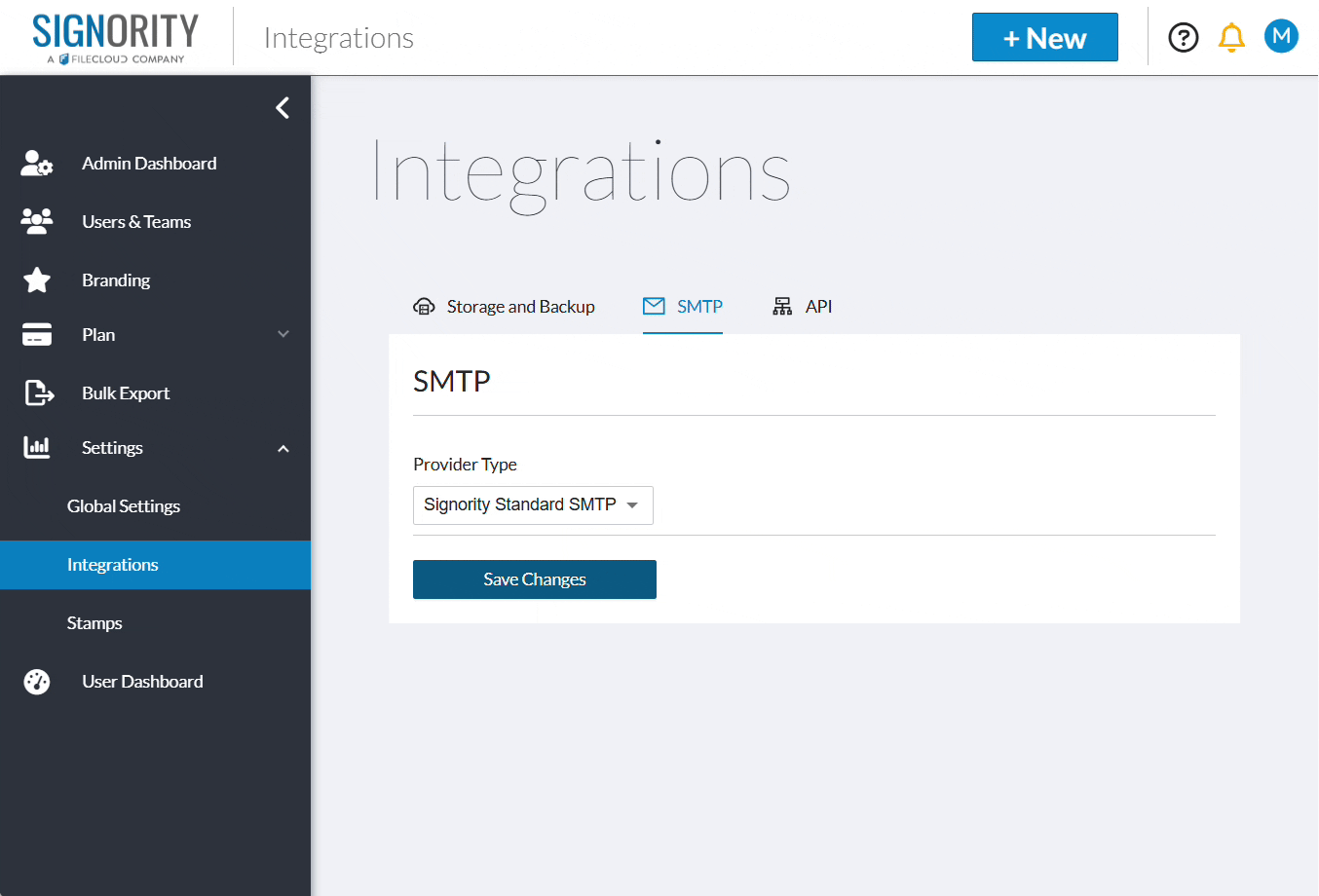Click the Users & Teams group icon
1319x896 pixels.
click(37, 222)
